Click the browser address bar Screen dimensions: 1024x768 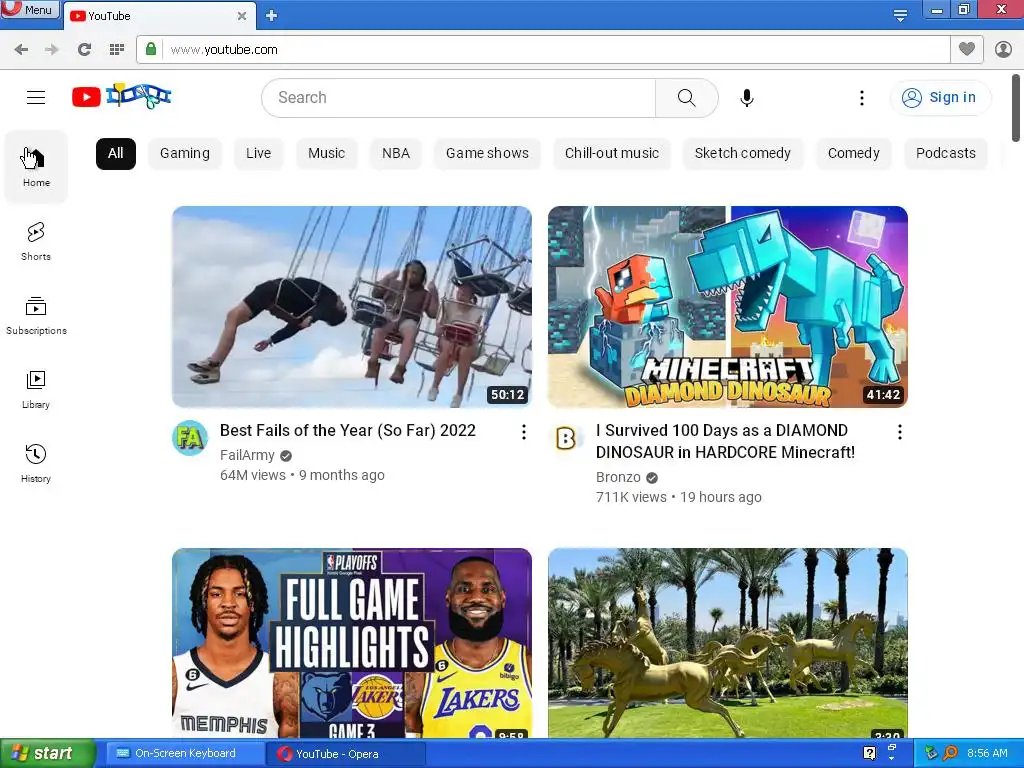pyautogui.click(x=555, y=50)
